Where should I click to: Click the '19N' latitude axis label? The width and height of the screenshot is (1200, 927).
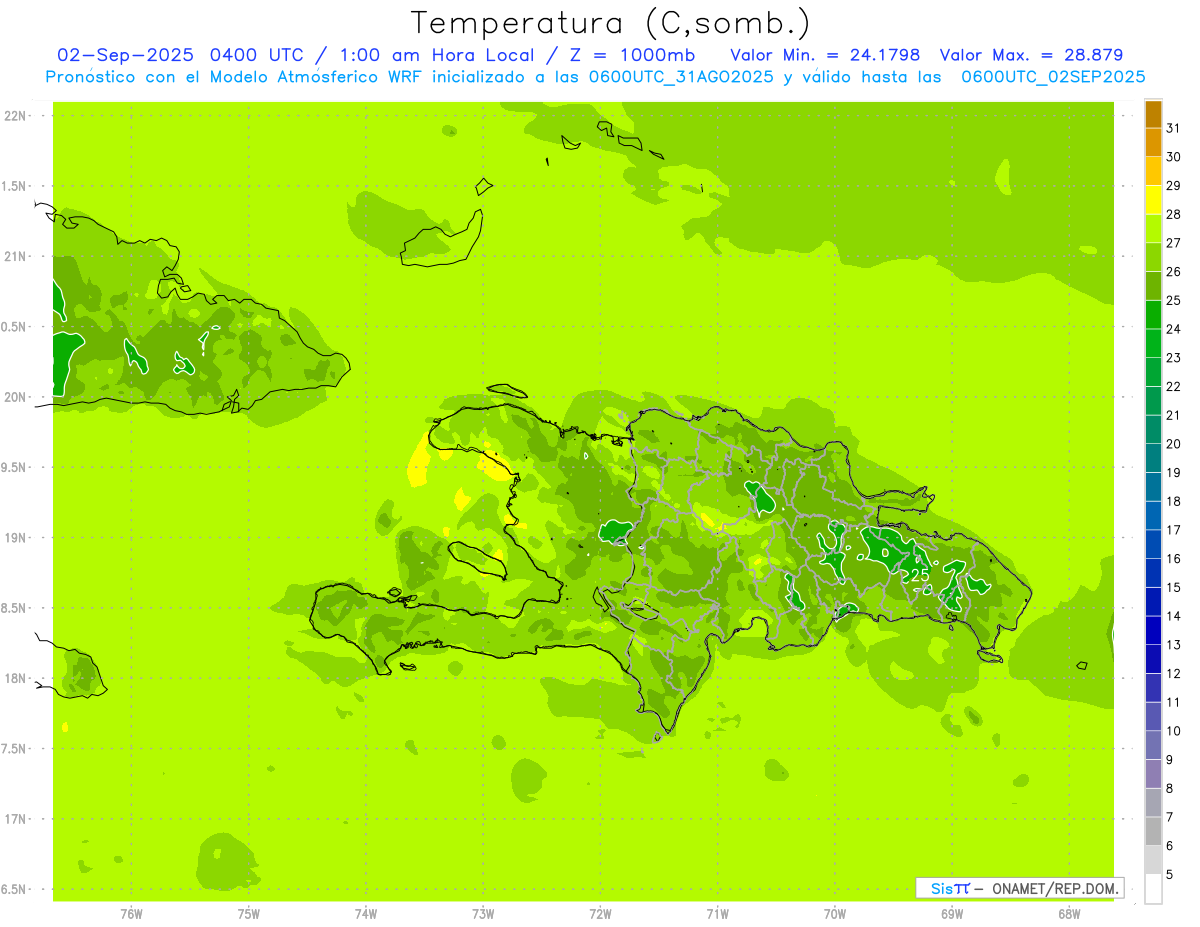pyautogui.click(x=15, y=538)
